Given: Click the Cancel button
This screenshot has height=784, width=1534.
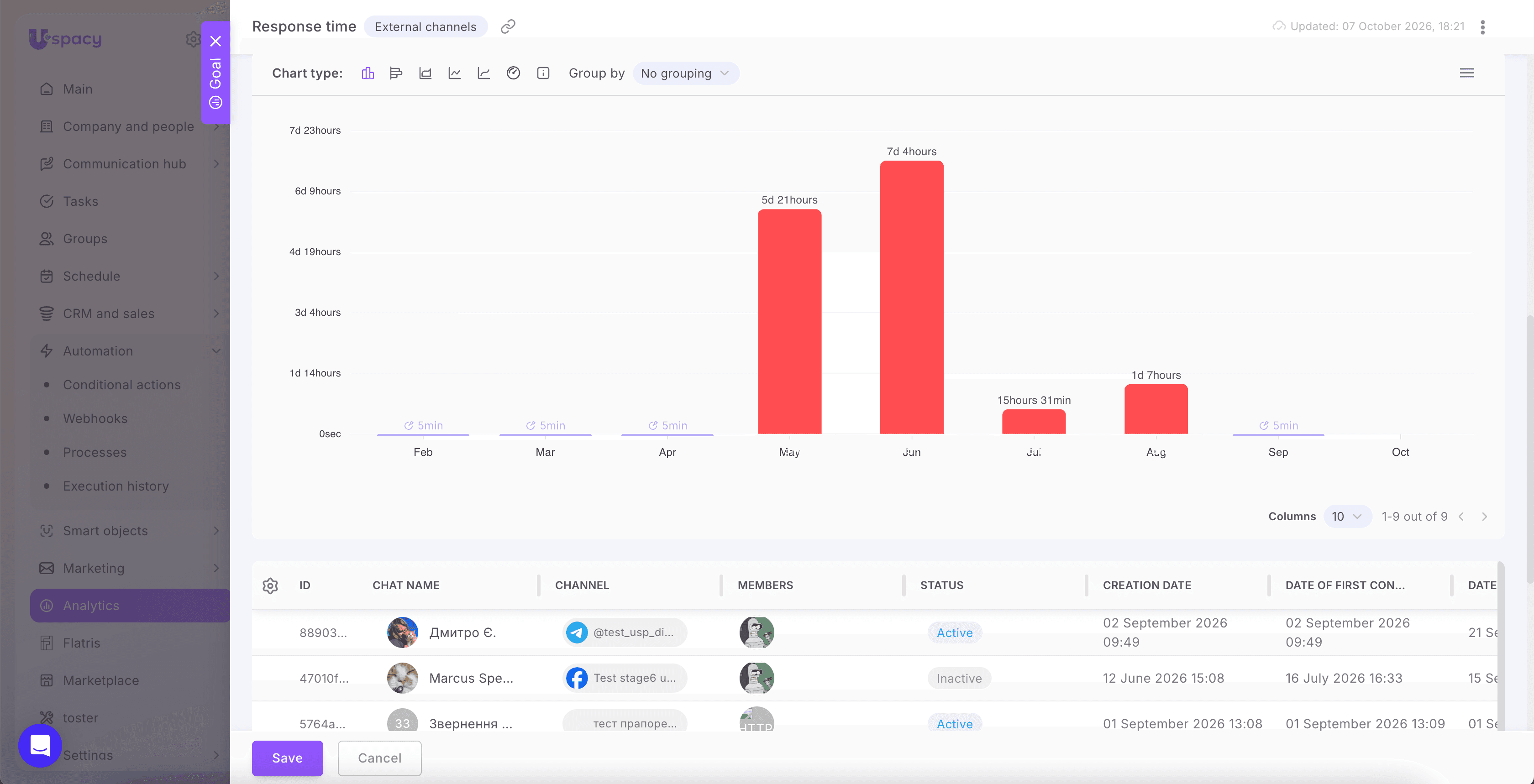Looking at the screenshot, I should pos(379,758).
